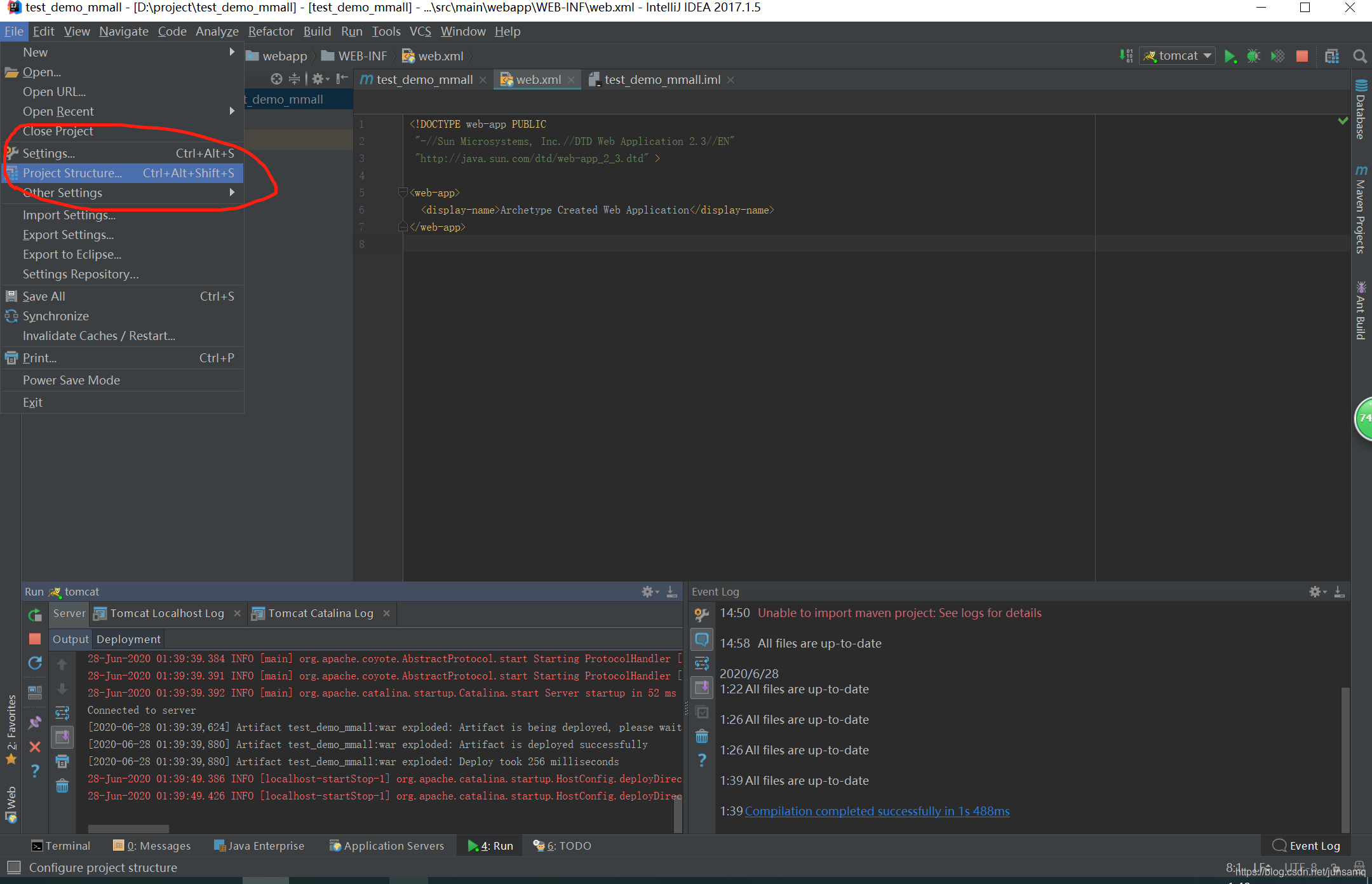Print the console output with printer icon
This screenshot has width=1372, height=884.
click(62, 761)
